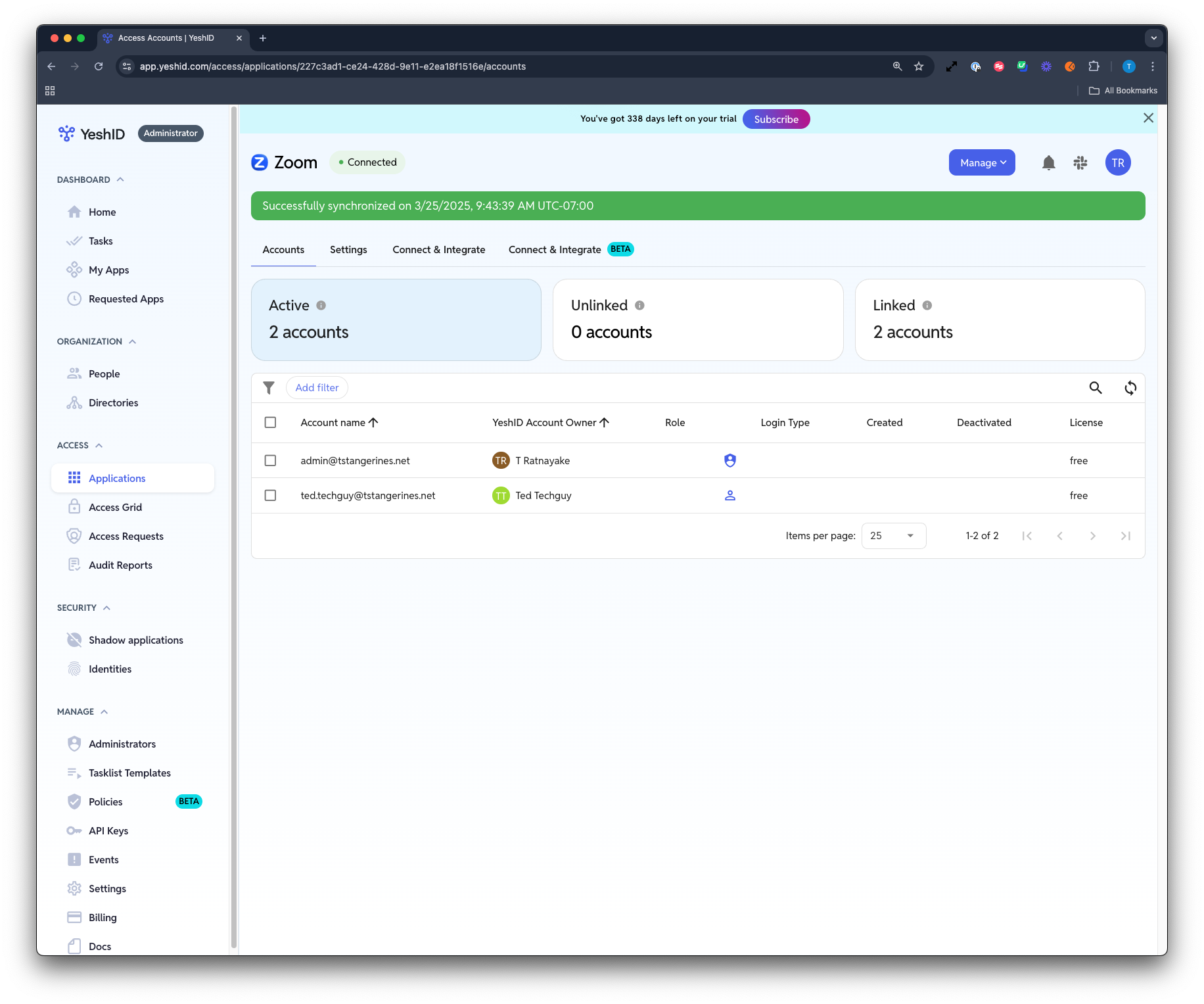This screenshot has width=1204, height=1004.
Task: Bookmark this page with star icon
Action: 919,66
